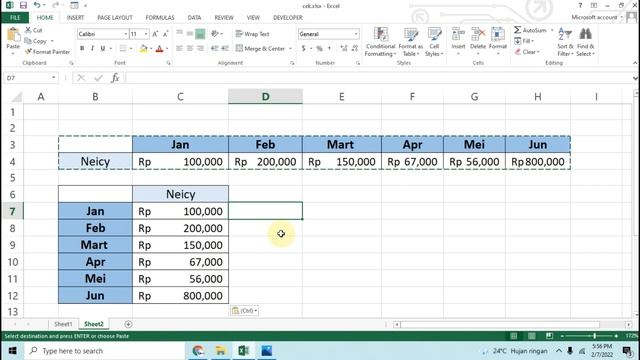
Task: Open Windows Start menu
Action: click(x=12, y=351)
